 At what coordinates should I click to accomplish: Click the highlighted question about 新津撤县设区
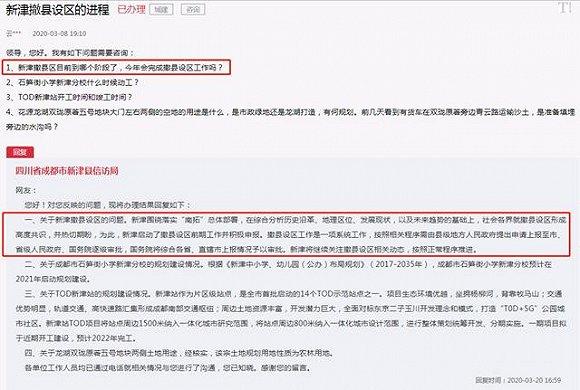point(117,67)
